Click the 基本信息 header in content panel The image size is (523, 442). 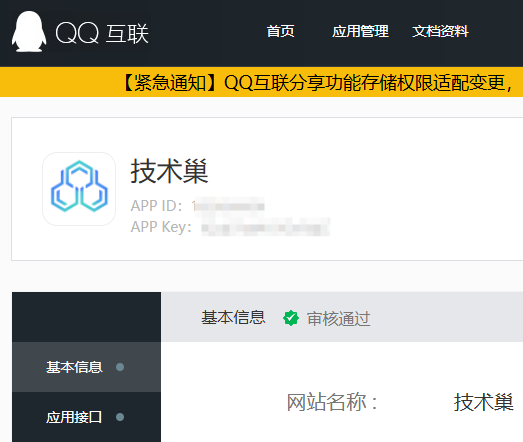point(233,317)
